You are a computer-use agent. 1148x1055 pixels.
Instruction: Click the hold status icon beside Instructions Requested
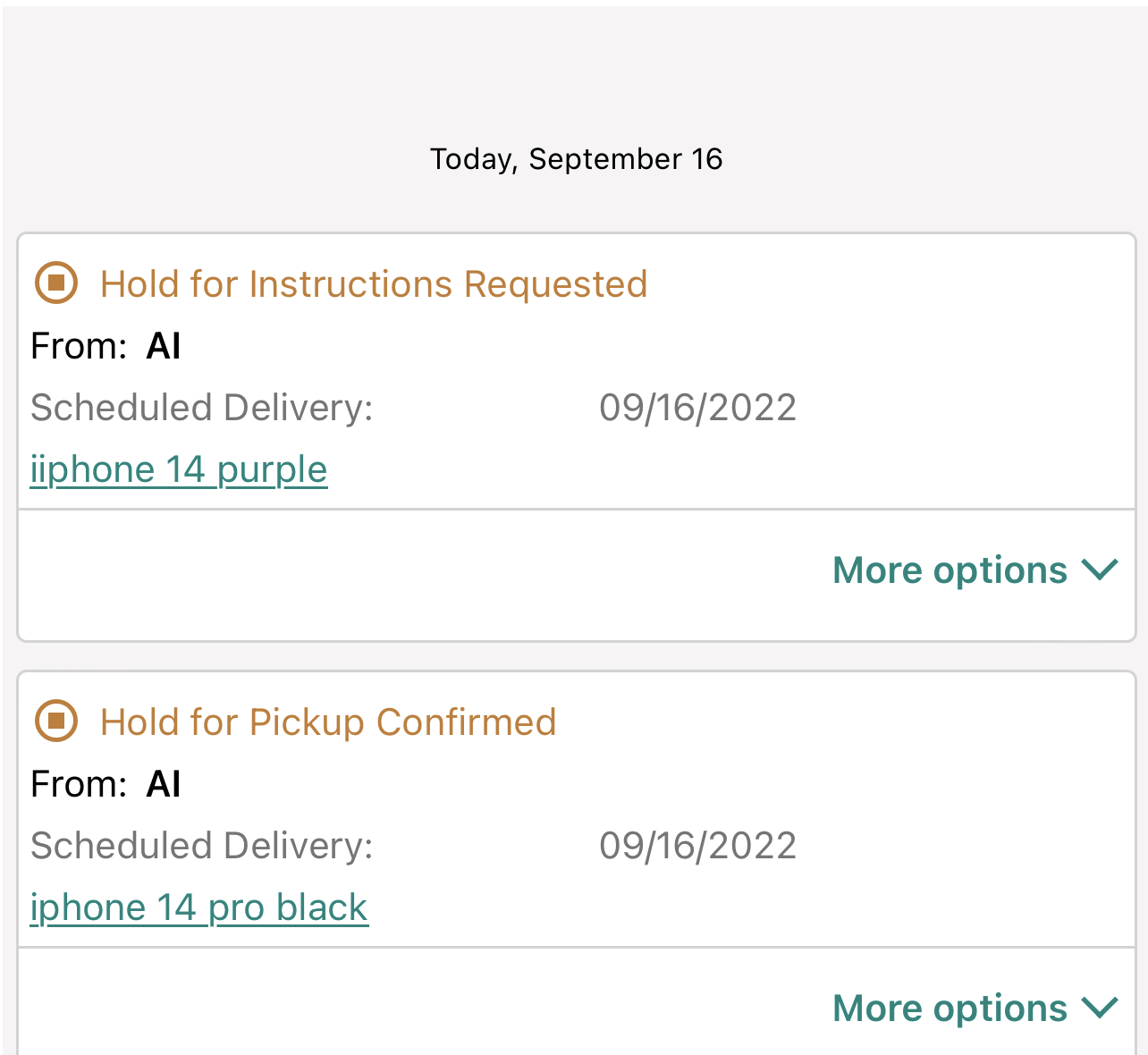pyautogui.click(x=56, y=283)
